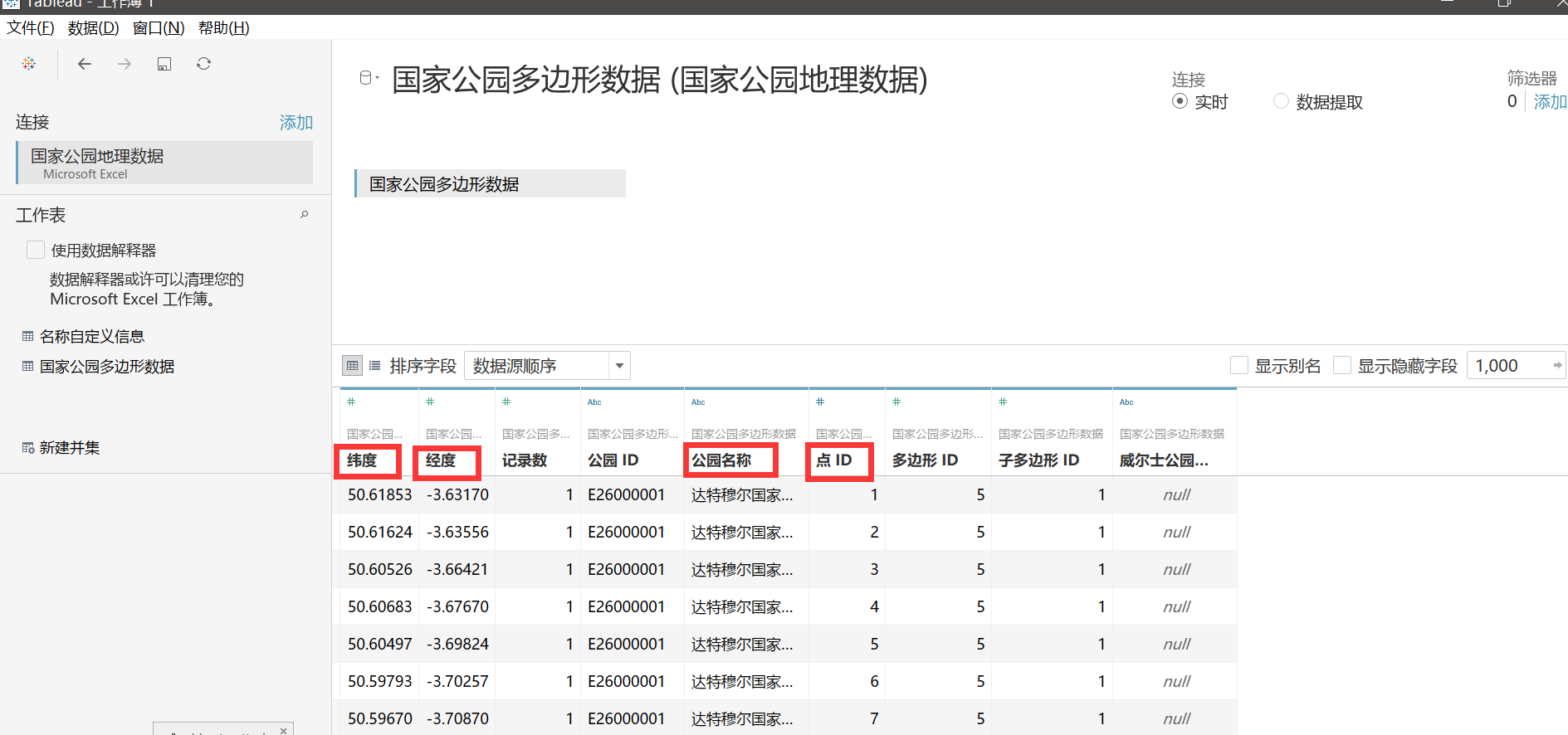Click the data source title 国家公园多边形数据 (国家公园地理数据)
The width and height of the screenshot is (1568, 735).
point(660,80)
